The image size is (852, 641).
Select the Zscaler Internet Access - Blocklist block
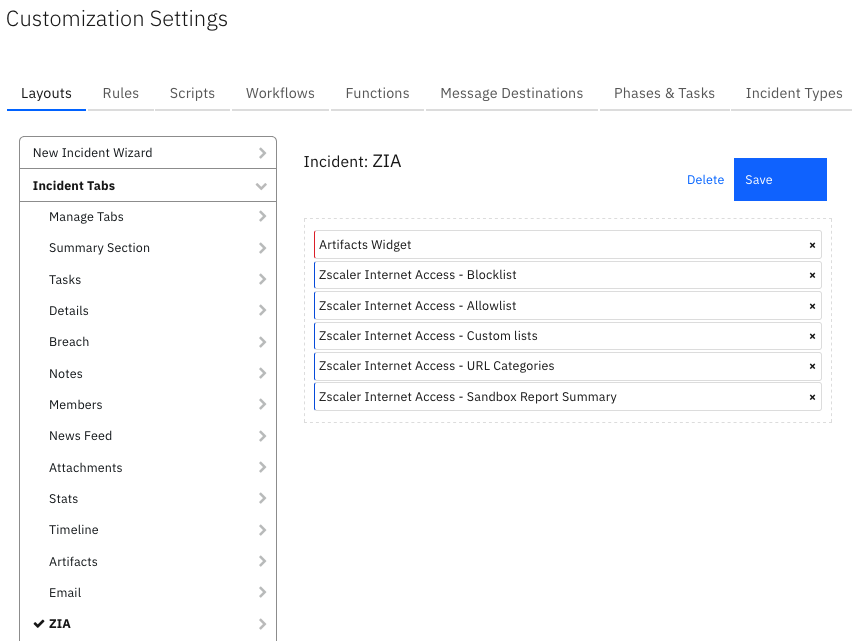568,275
